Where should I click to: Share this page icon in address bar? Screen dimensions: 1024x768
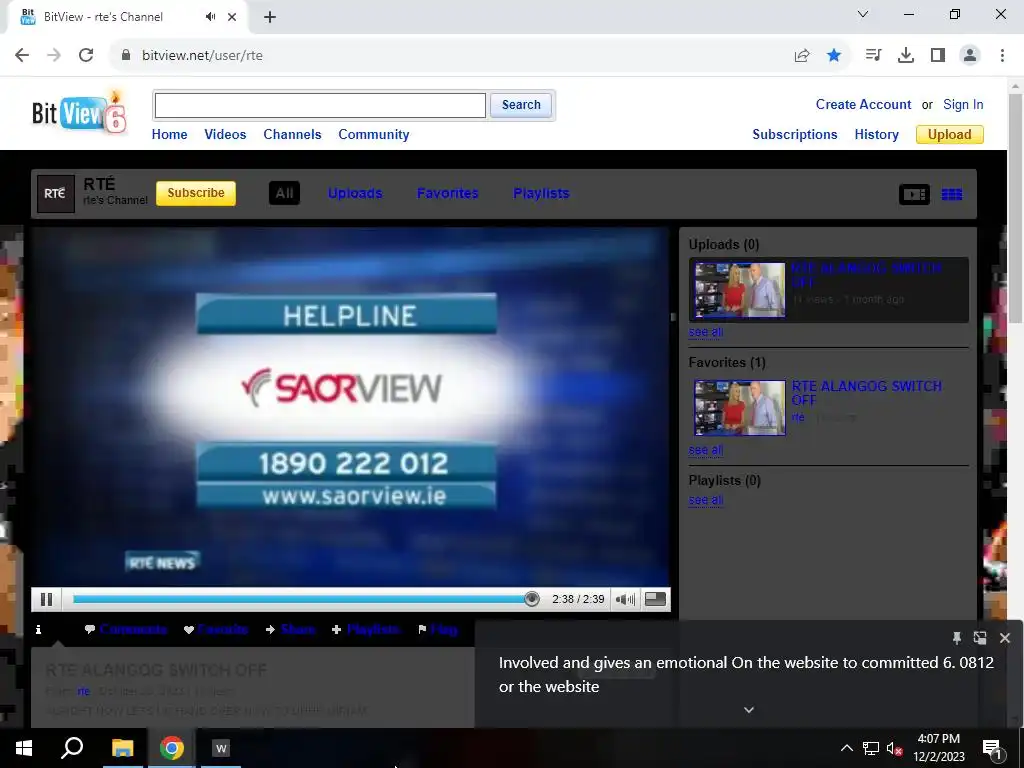[802, 56]
